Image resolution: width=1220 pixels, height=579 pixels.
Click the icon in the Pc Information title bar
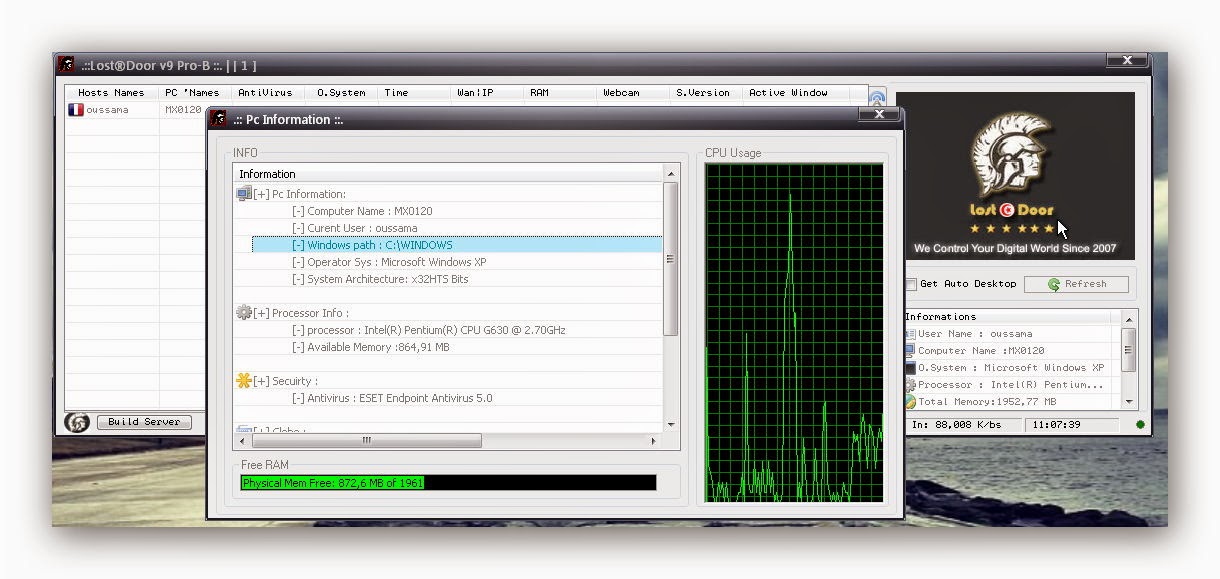(x=218, y=119)
